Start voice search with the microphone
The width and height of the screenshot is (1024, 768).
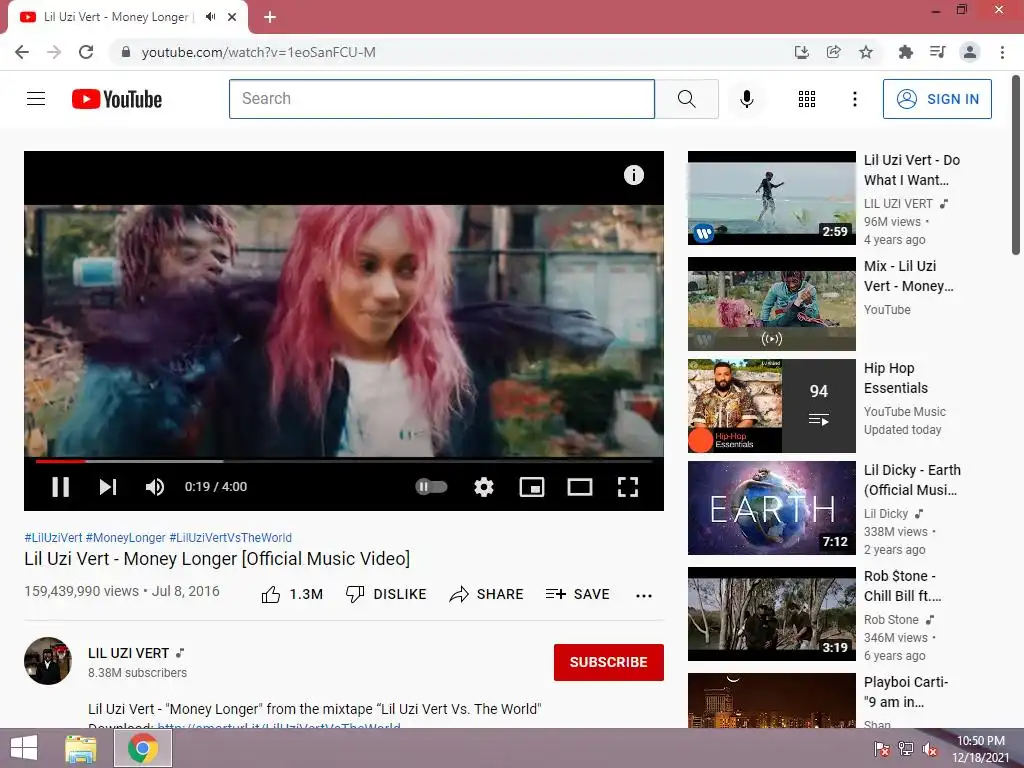pyautogui.click(x=746, y=99)
